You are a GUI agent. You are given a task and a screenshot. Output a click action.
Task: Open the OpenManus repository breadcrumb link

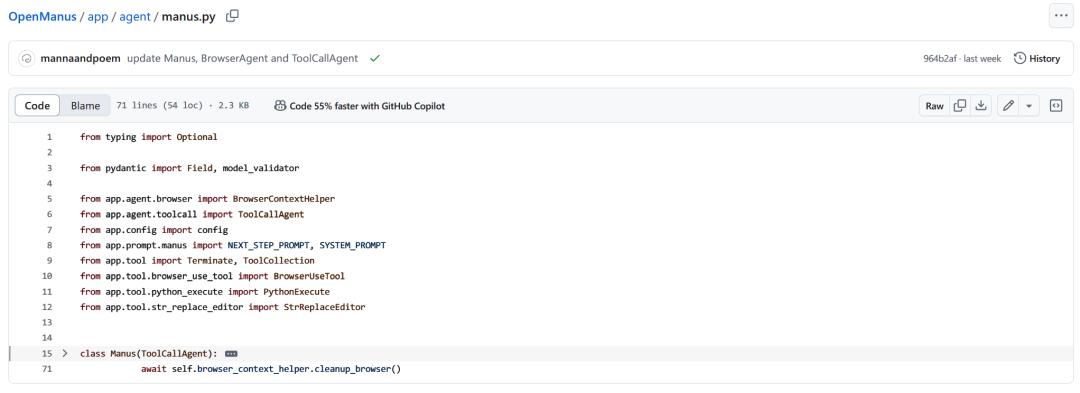[42, 17]
